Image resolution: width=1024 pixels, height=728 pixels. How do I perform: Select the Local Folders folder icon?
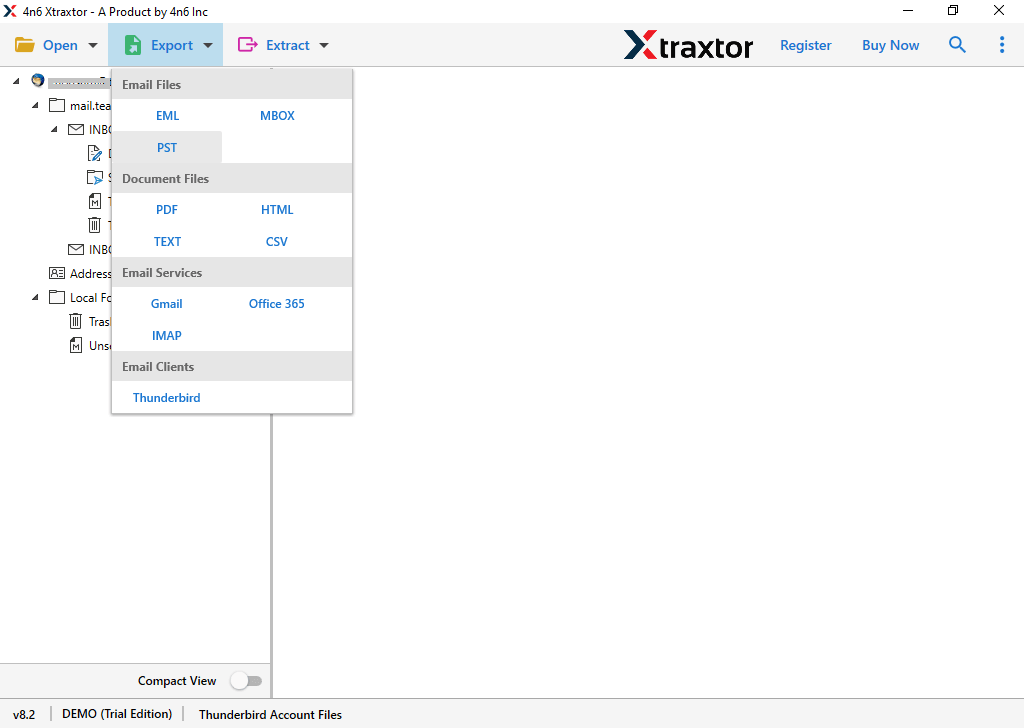click(x=57, y=297)
